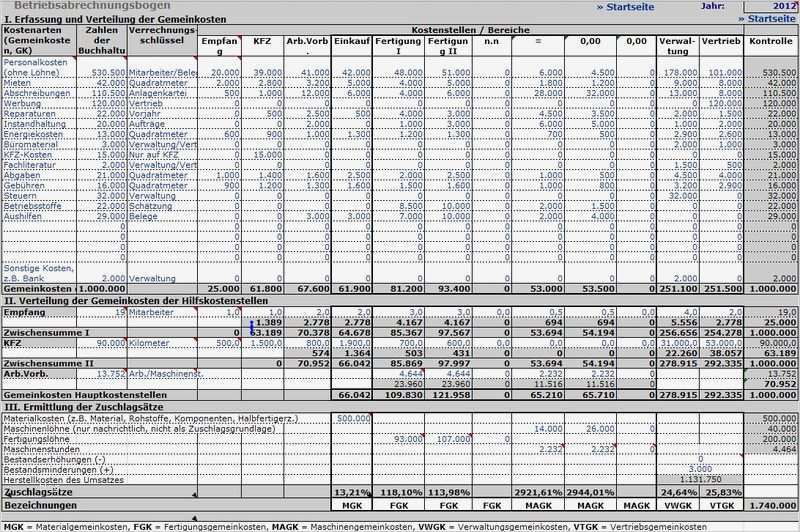Open the Startseite link beside the Jahr label
The width and height of the screenshot is (800, 532).
coord(626,7)
